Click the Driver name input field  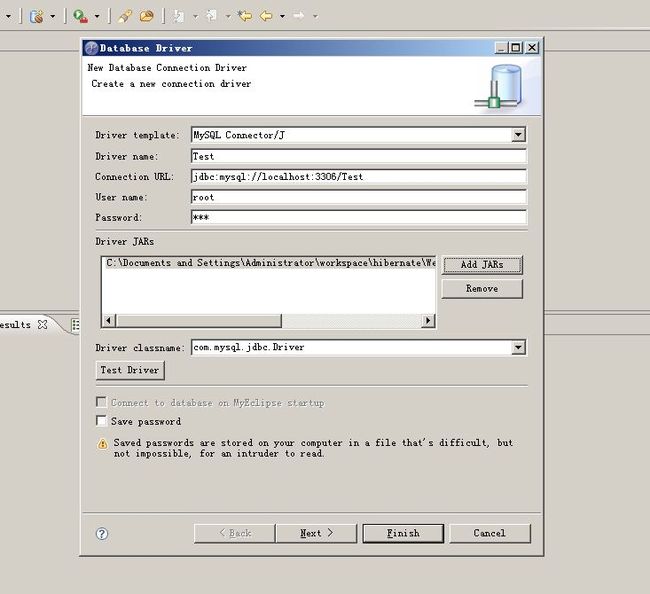pyautogui.click(x=359, y=156)
